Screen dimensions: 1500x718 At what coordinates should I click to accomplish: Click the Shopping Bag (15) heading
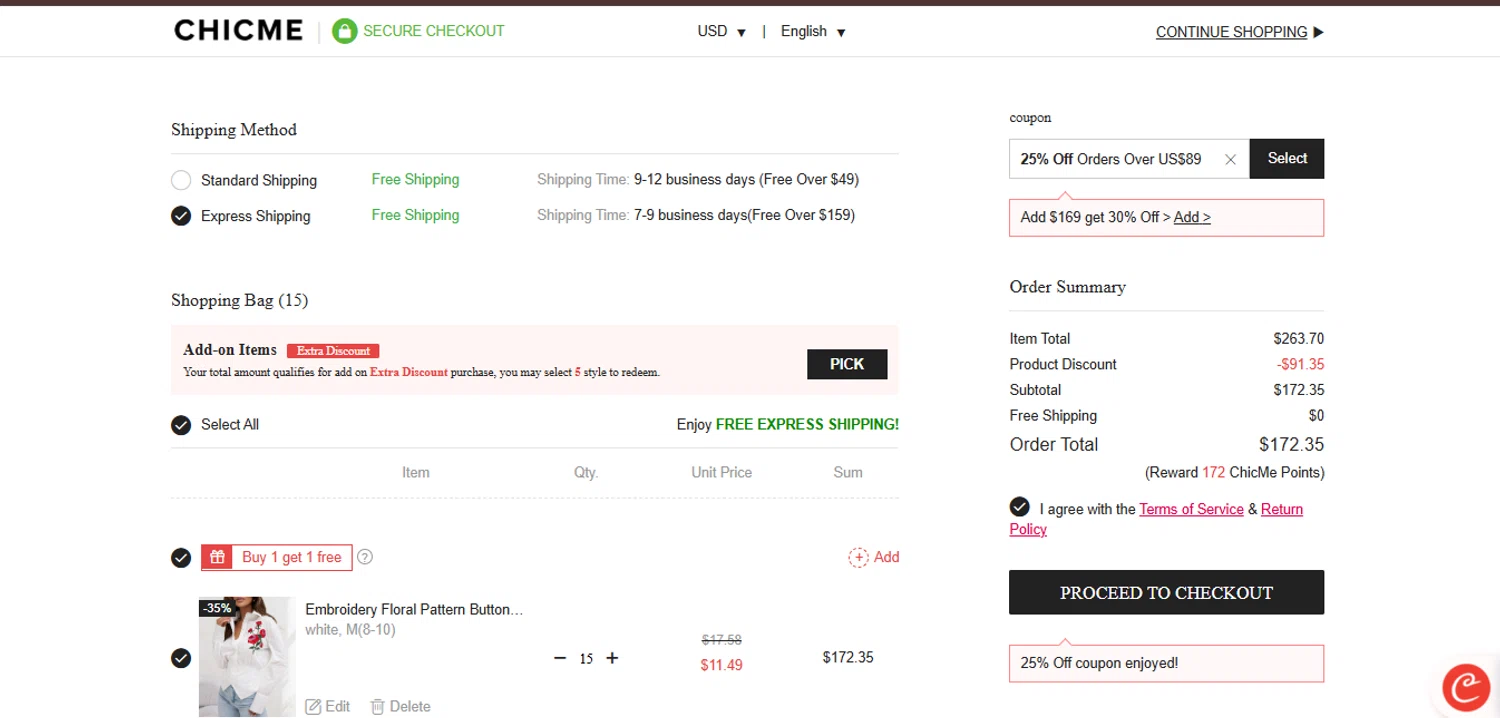(239, 300)
